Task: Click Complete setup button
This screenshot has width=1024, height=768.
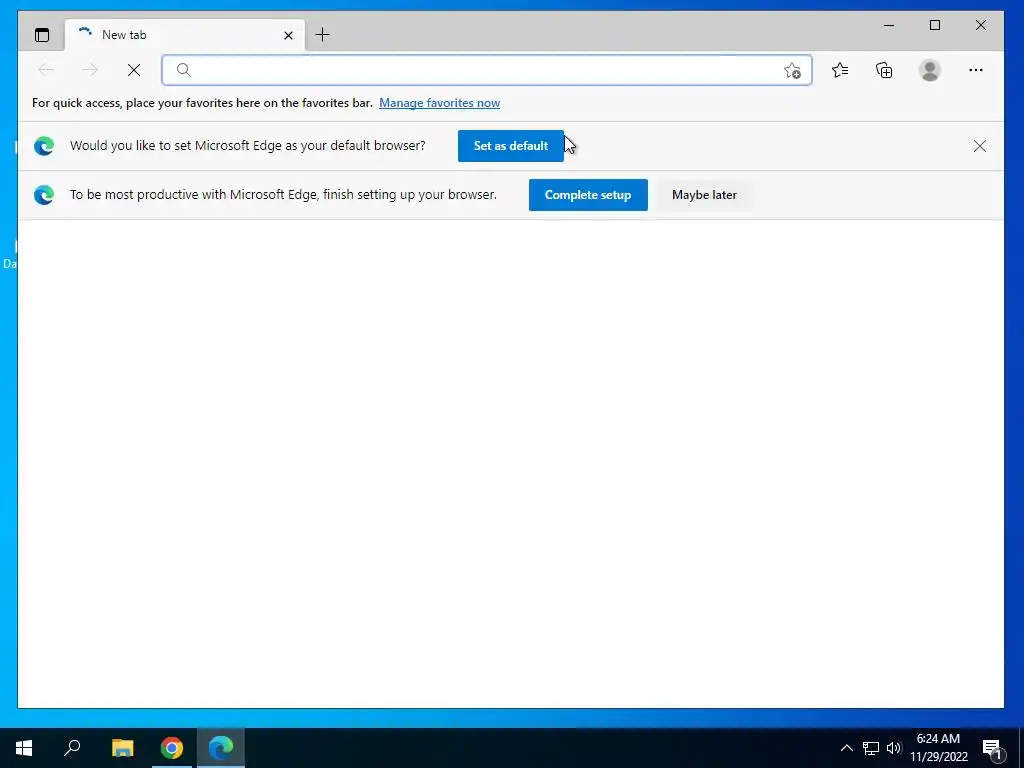Action: [x=588, y=195]
